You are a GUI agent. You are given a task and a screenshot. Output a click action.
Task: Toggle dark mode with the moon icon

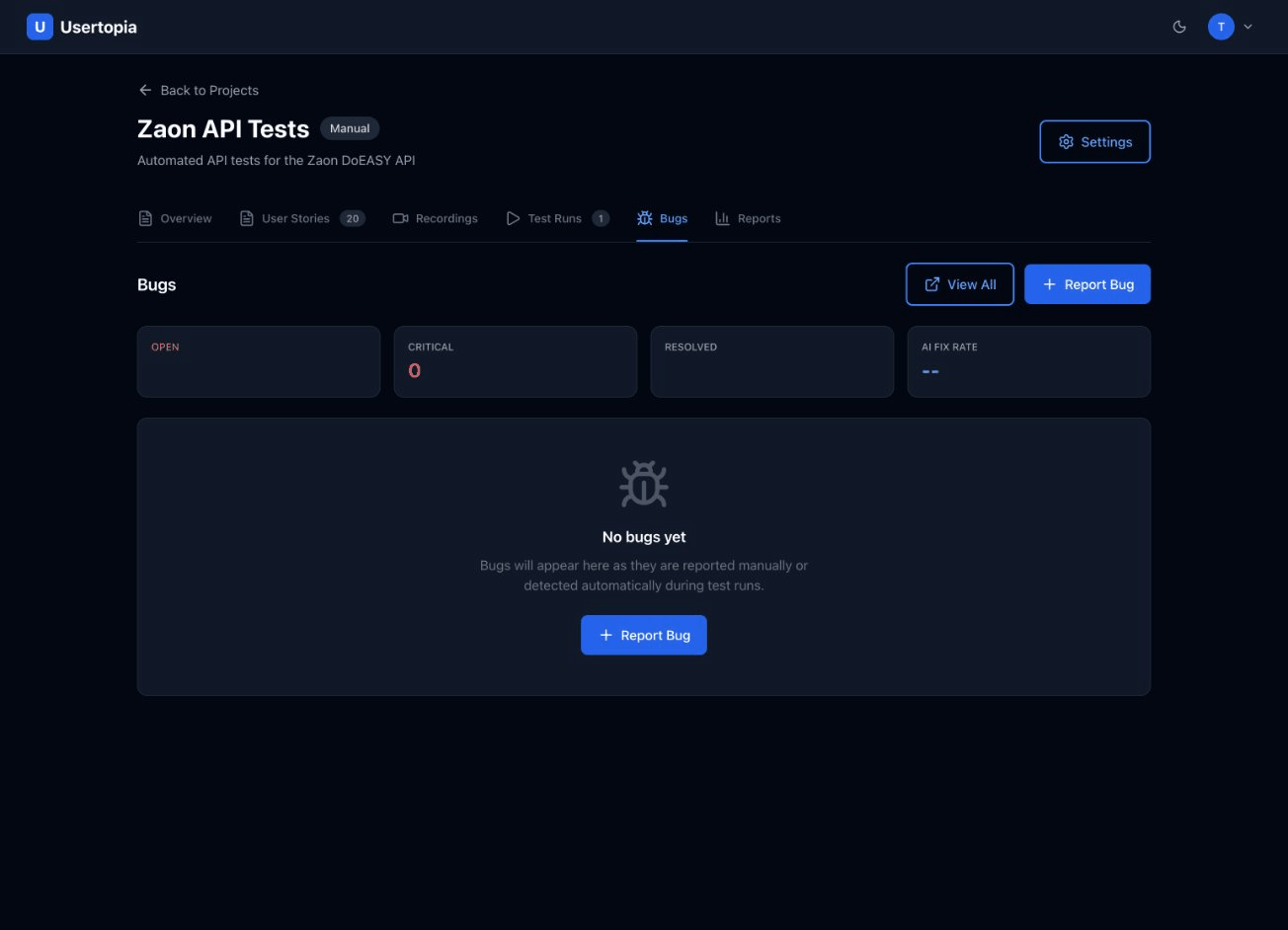(1179, 27)
